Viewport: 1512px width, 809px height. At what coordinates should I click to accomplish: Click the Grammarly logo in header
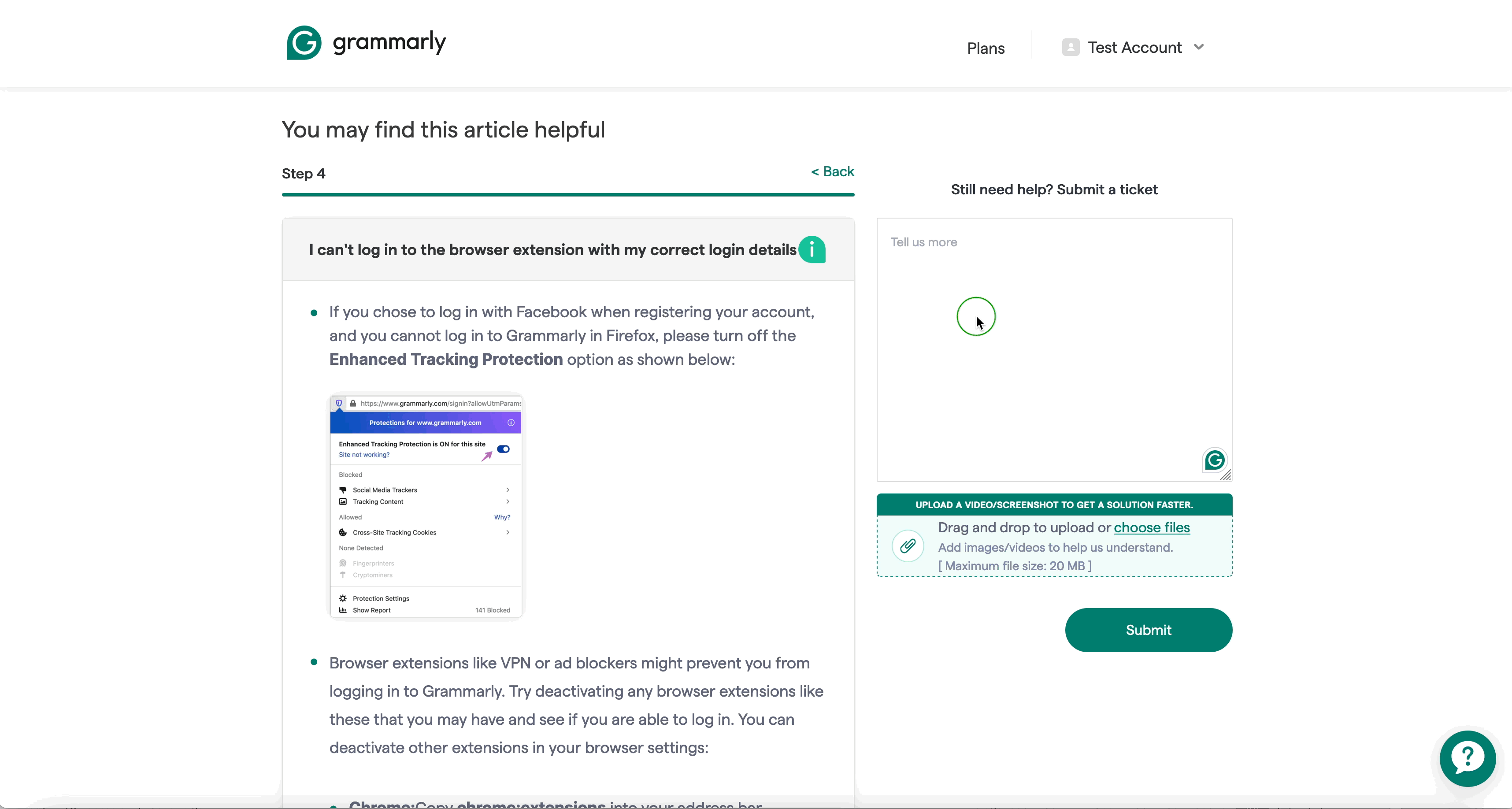366,42
